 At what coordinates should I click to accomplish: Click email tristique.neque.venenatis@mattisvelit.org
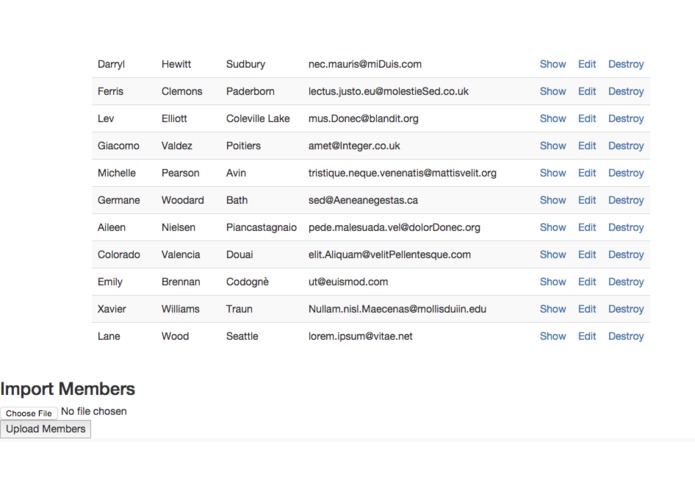402,173
